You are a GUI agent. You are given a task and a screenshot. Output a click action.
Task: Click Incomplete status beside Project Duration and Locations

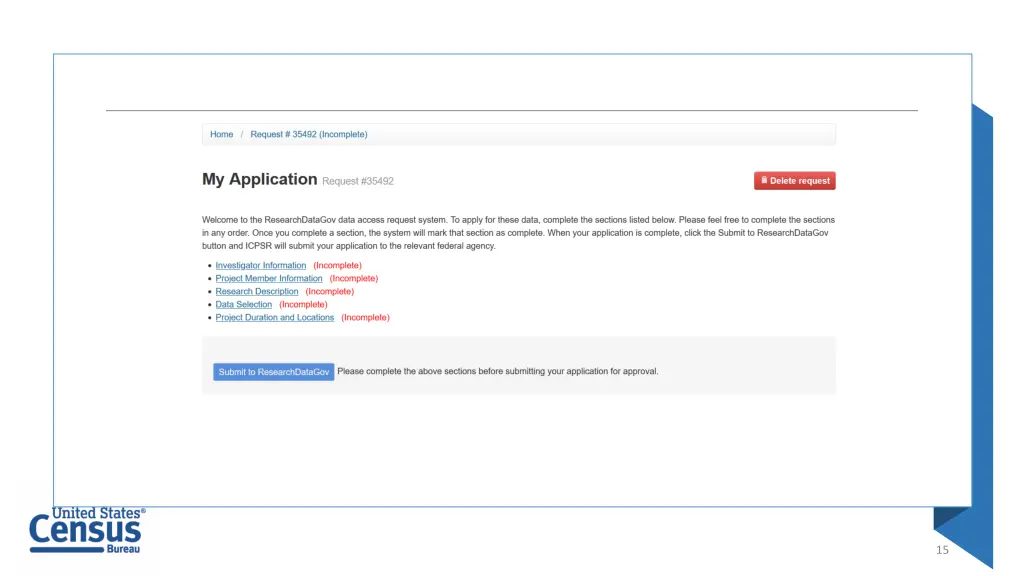pos(366,318)
